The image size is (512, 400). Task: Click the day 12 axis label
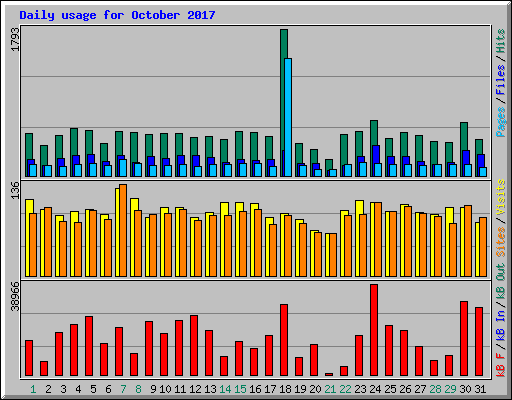(195, 389)
